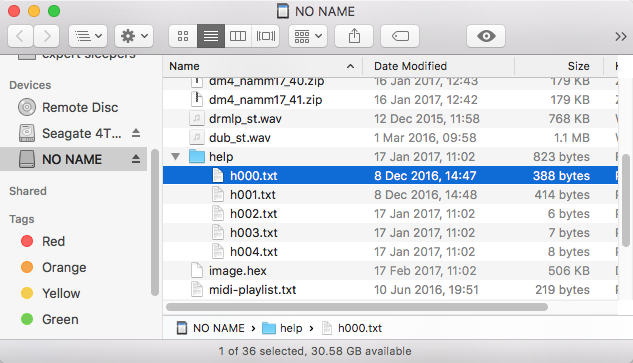Open the Action gear dropdown menu
633x363 pixels.
[x=134, y=36]
